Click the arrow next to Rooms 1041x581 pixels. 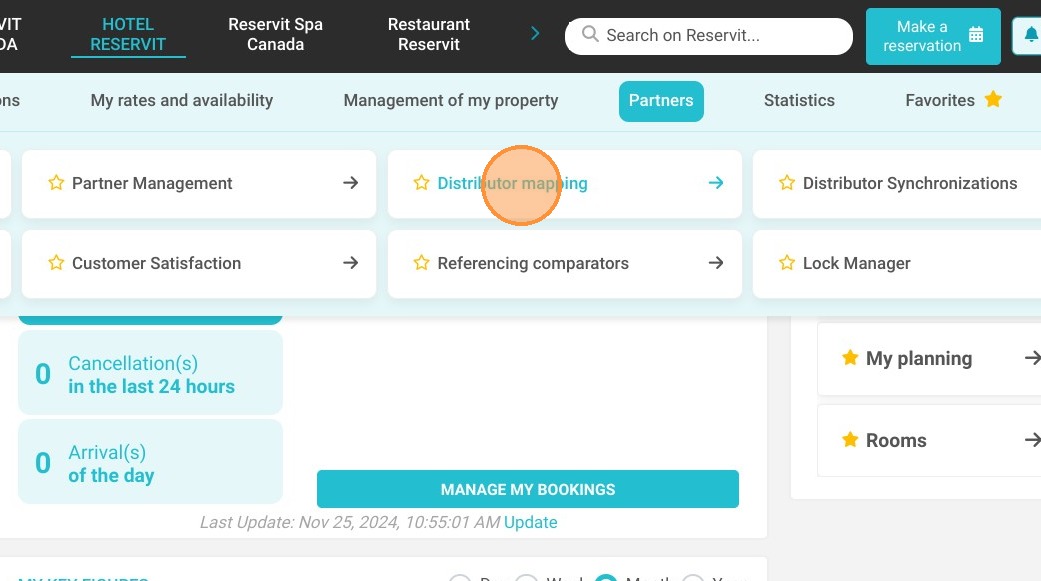pyautogui.click(x=1032, y=440)
